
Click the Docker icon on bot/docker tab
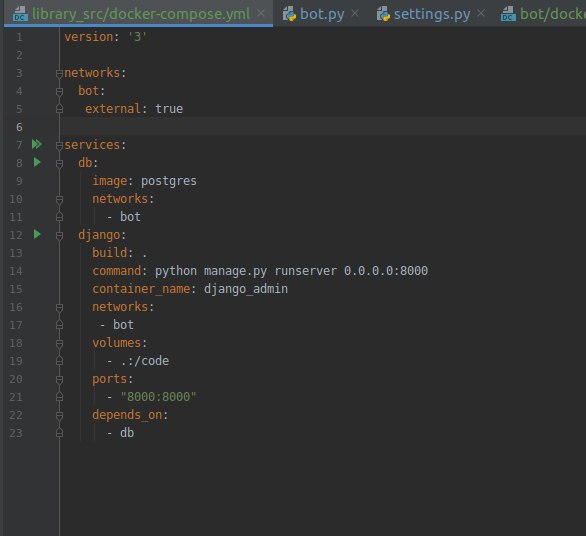508,14
